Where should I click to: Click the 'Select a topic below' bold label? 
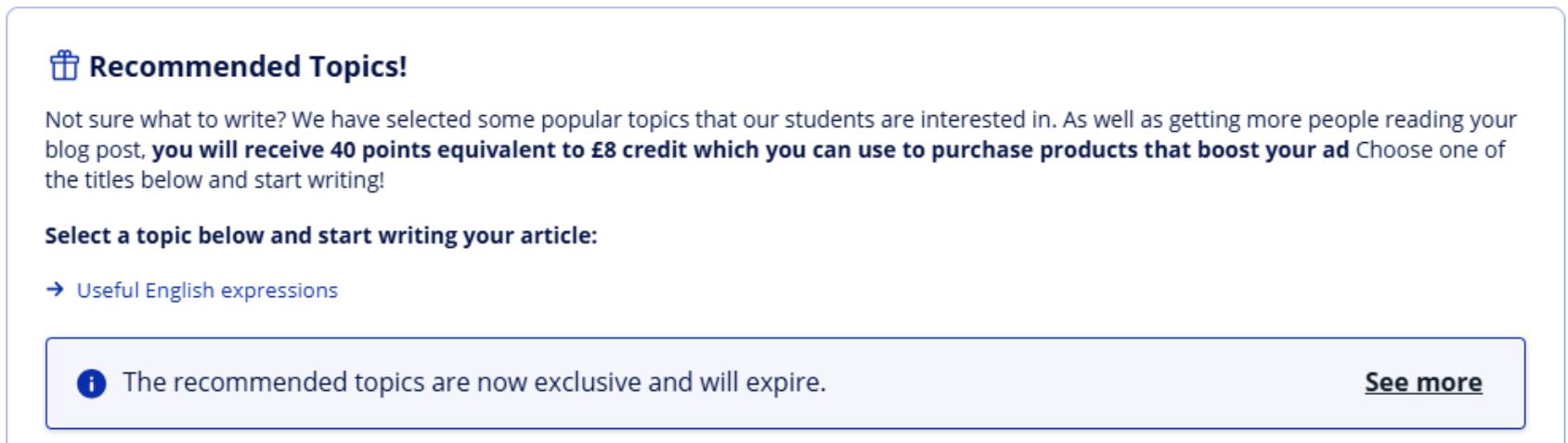[321, 236]
